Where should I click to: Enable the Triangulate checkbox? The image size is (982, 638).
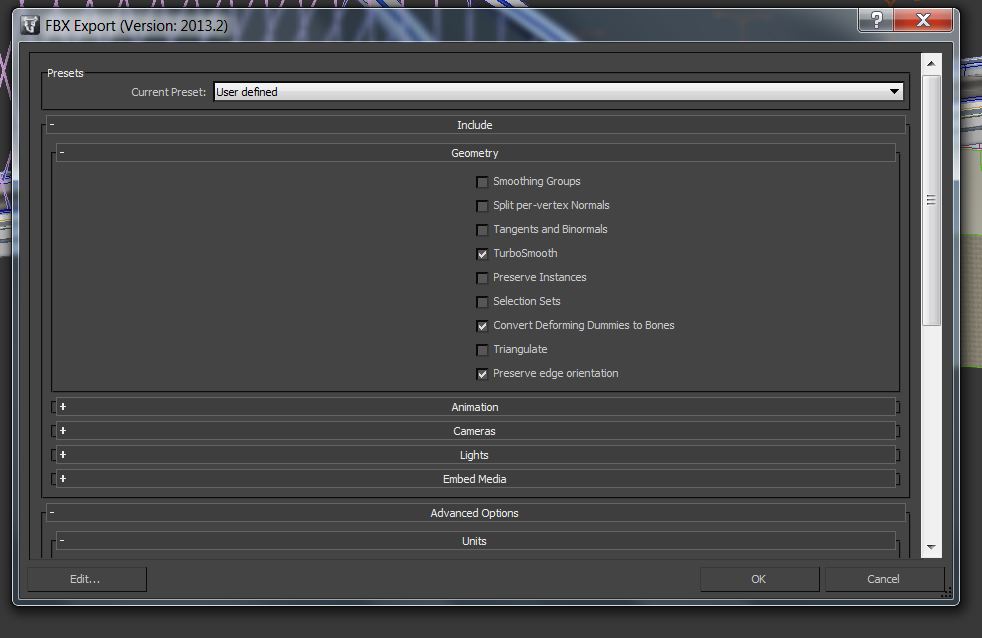(x=482, y=350)
